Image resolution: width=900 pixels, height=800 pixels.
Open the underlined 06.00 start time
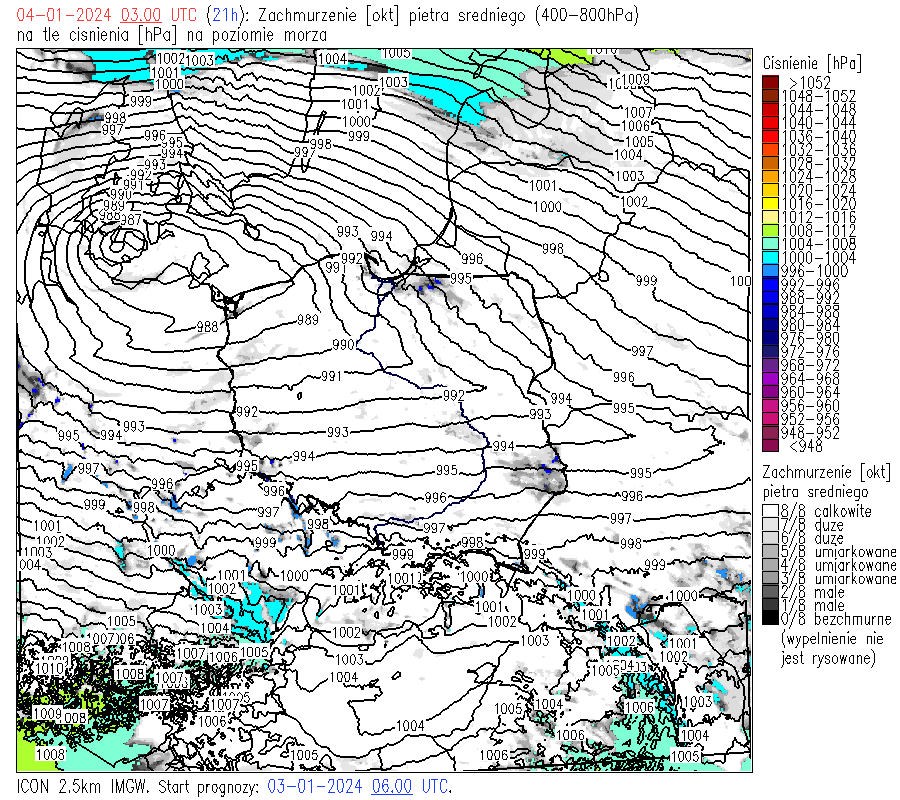tap(391, 786)
